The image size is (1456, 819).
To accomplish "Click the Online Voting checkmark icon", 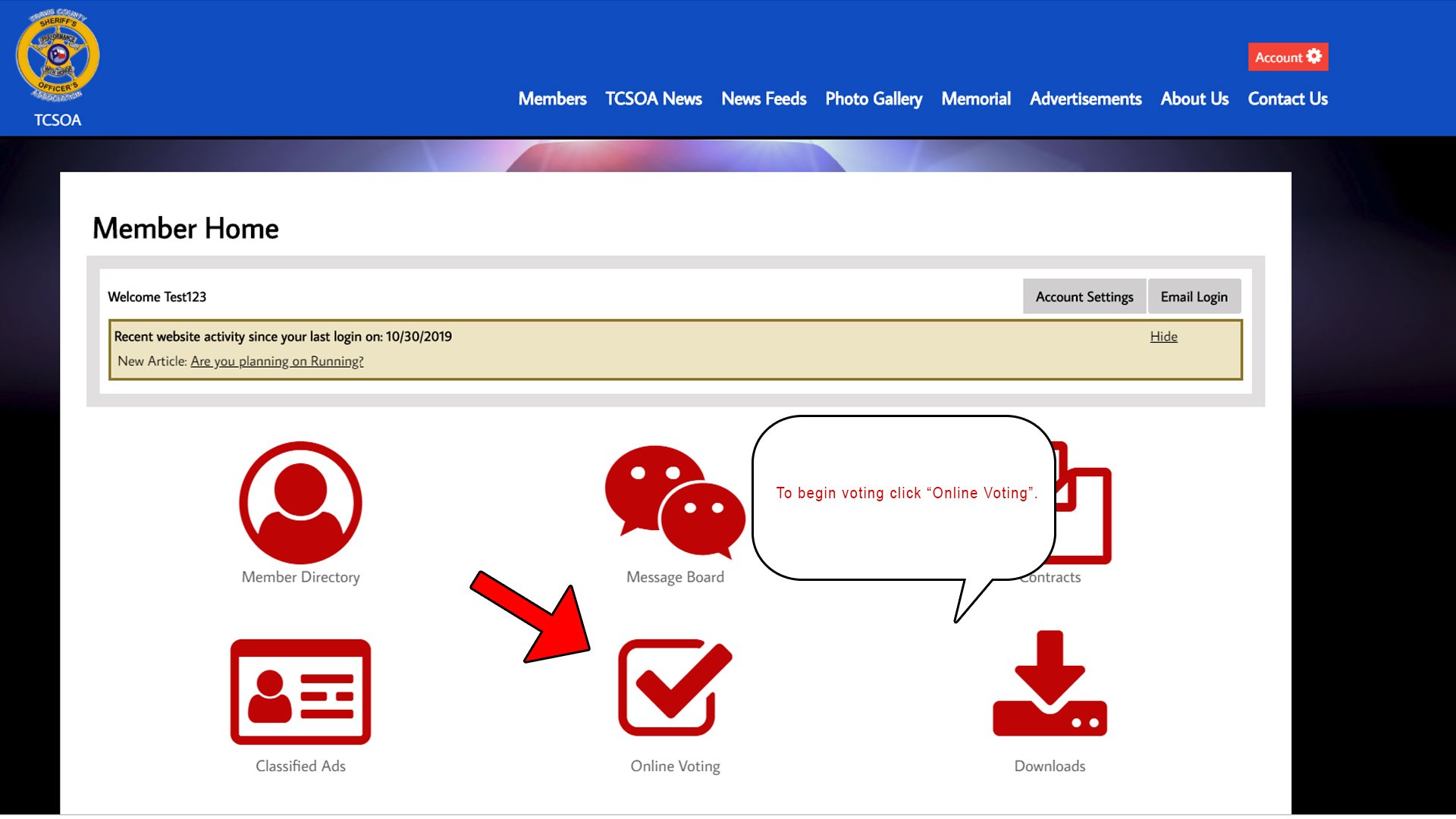I will [675, 688].
